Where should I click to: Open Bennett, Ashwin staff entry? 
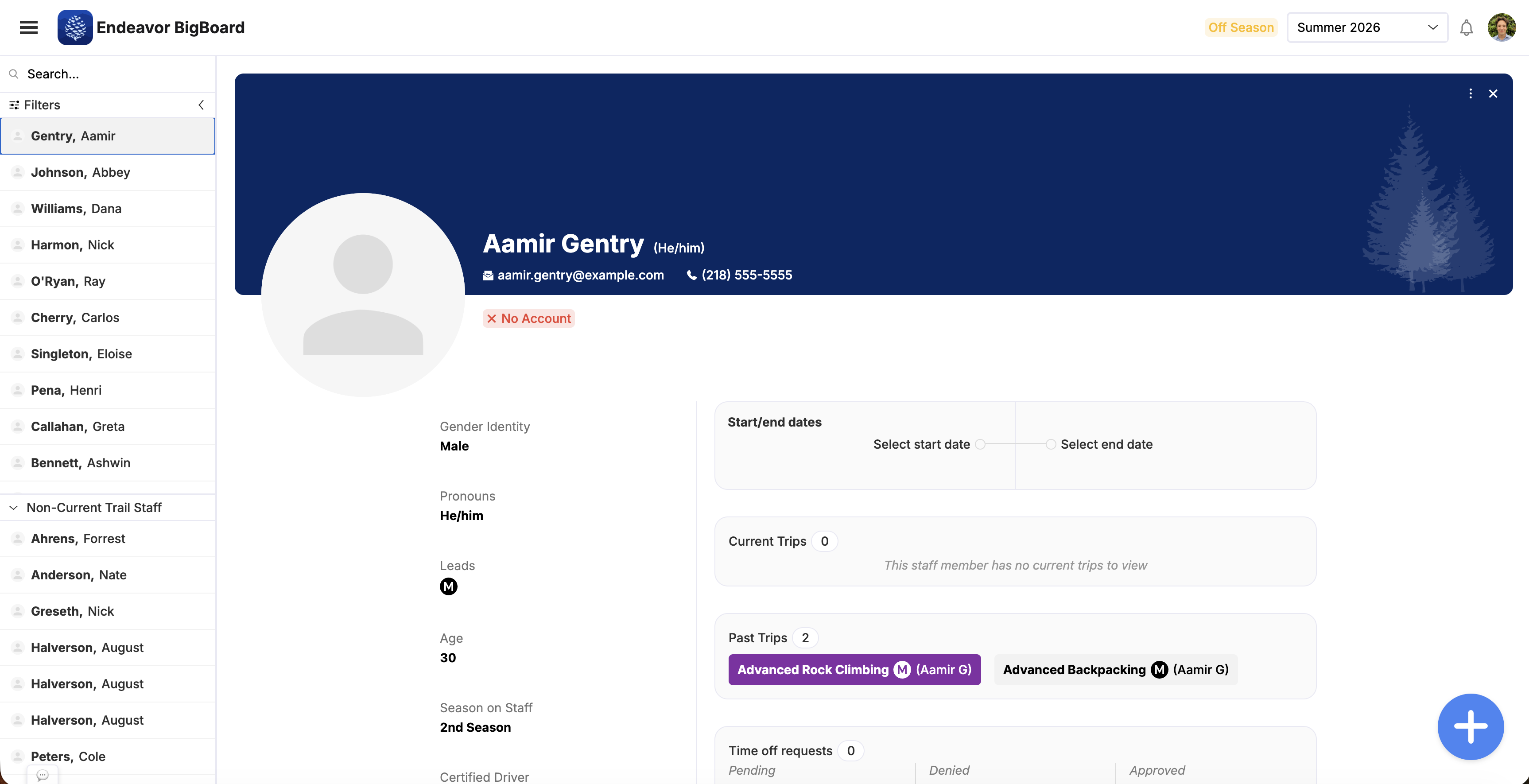[x=108, y=462]
